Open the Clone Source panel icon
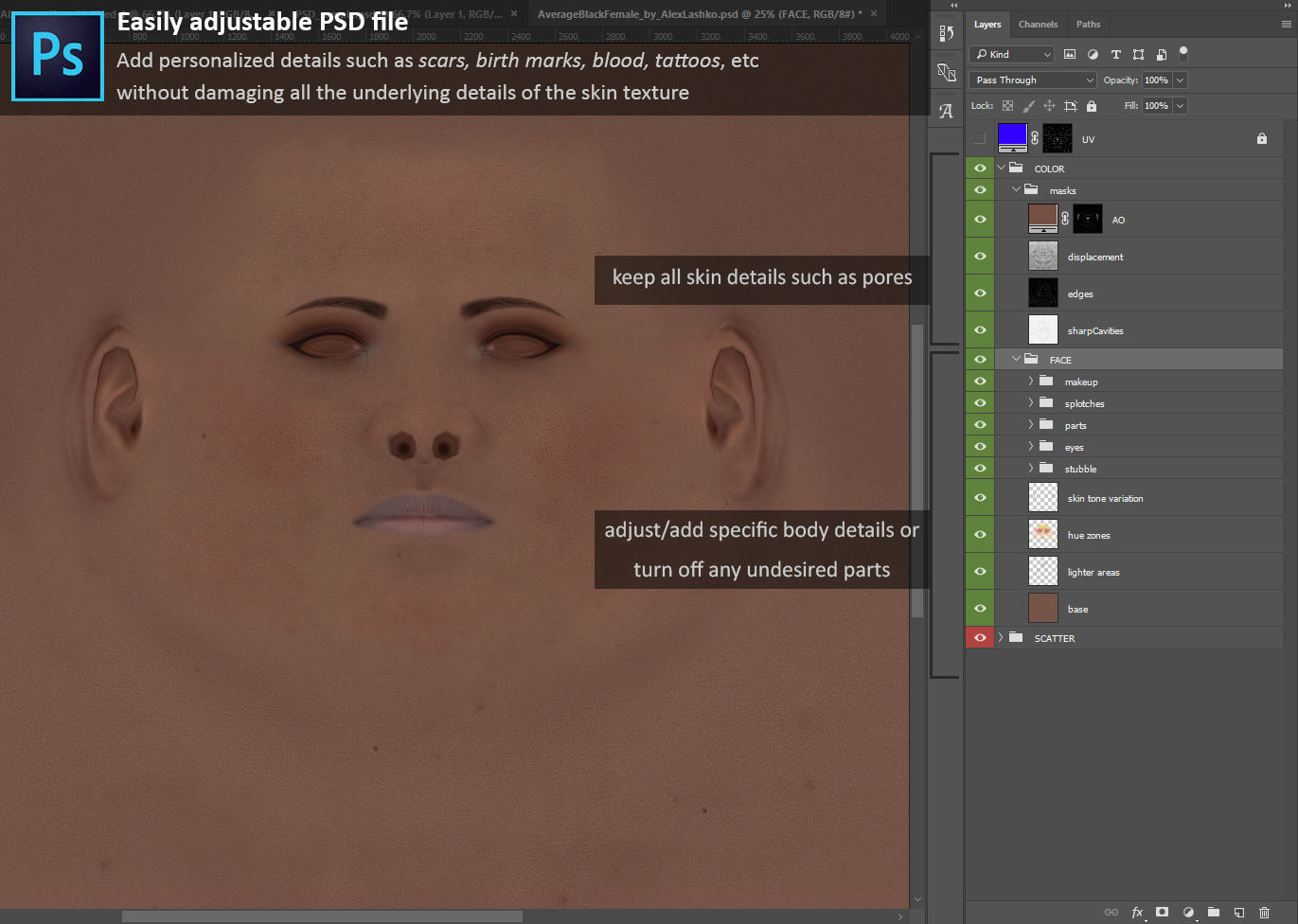This screenshot has width=1298, height=924. [946, 72]
